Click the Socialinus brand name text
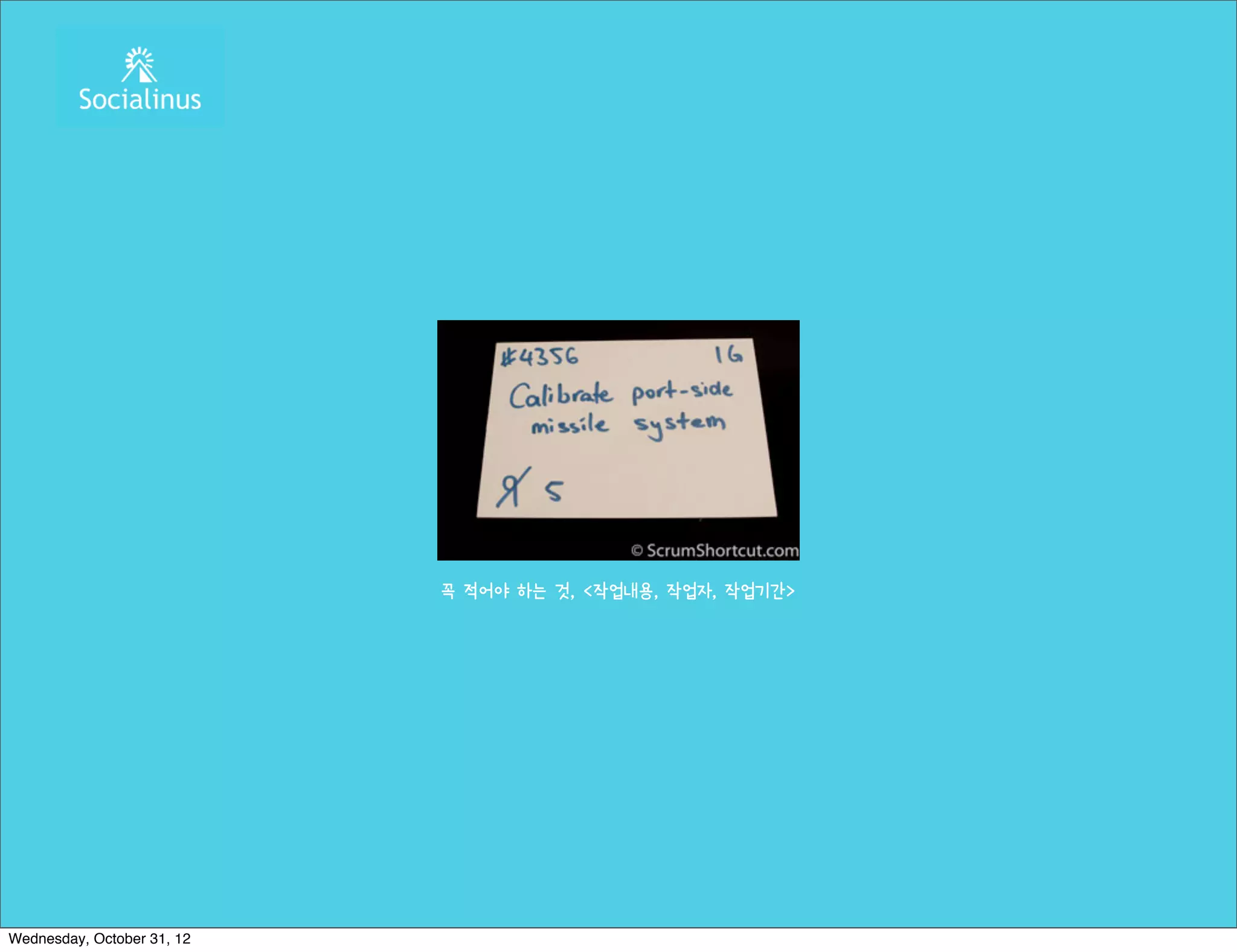Screen dimensions: 1237x952 [x=140, y=100]
